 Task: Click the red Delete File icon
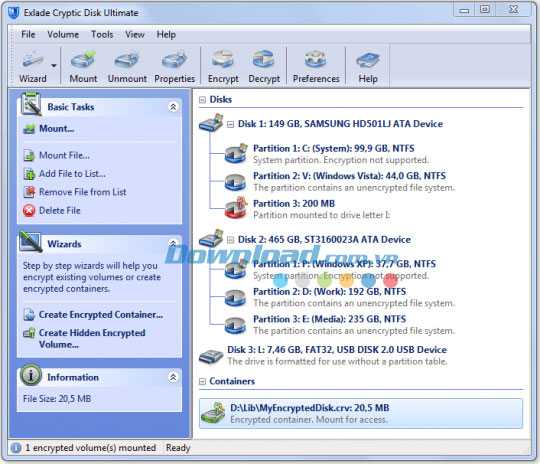29,210
